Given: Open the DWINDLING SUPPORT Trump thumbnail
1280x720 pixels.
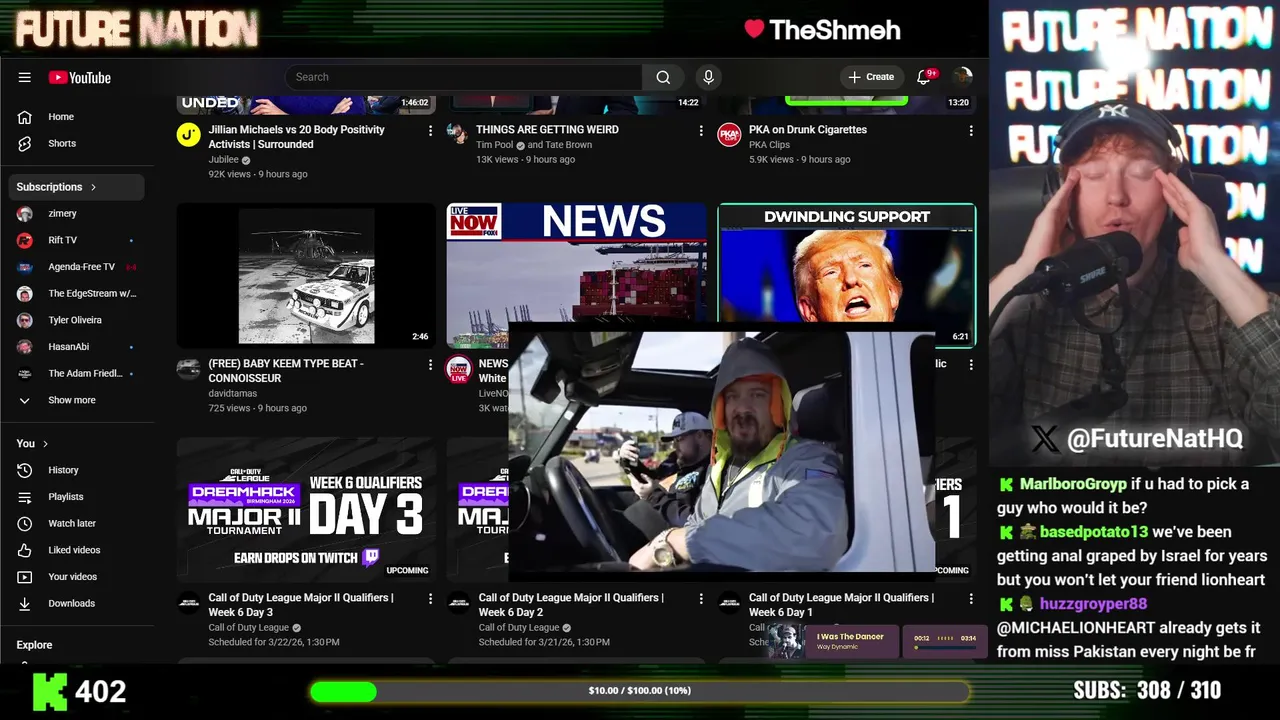Looking at the screenshot, I should click(846, 264).
